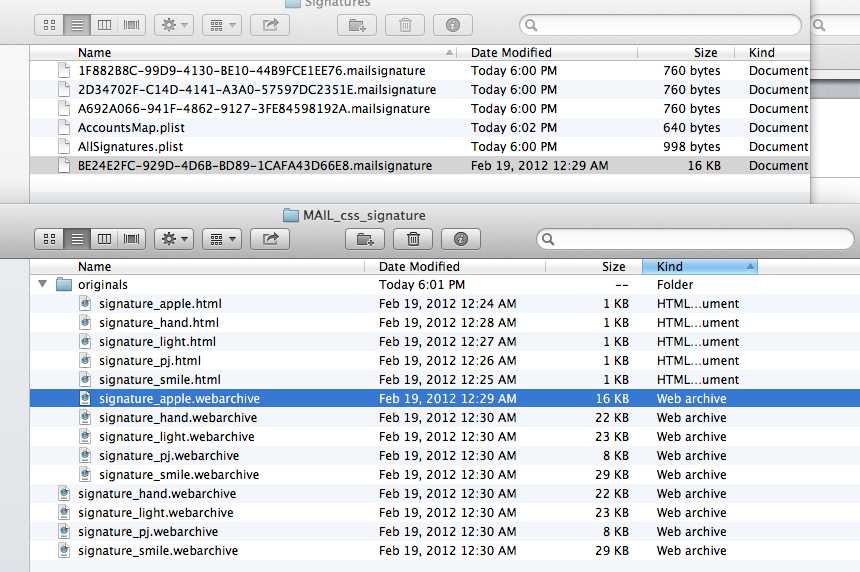Switch MAIL_css_signature window to Cover Flow view
This screenshot has height=572, width=860.
pos(132,239)
